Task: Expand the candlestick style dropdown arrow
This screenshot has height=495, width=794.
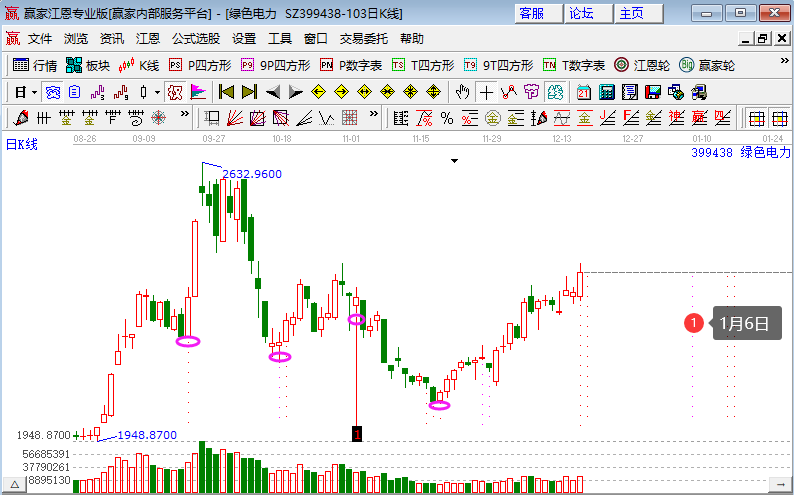Action: [156, 92]
